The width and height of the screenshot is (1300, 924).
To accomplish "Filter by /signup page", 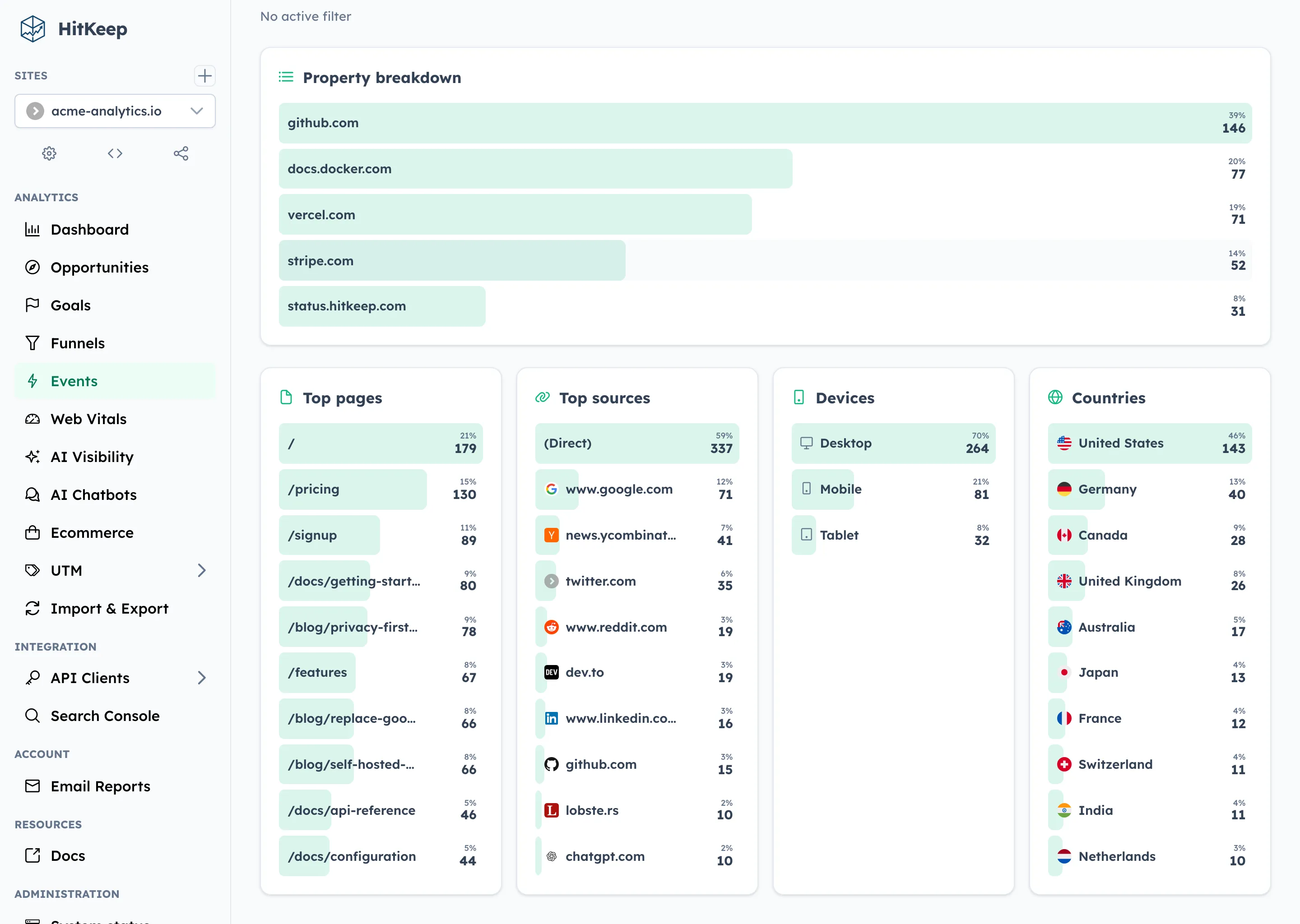I will click(381, 536).
